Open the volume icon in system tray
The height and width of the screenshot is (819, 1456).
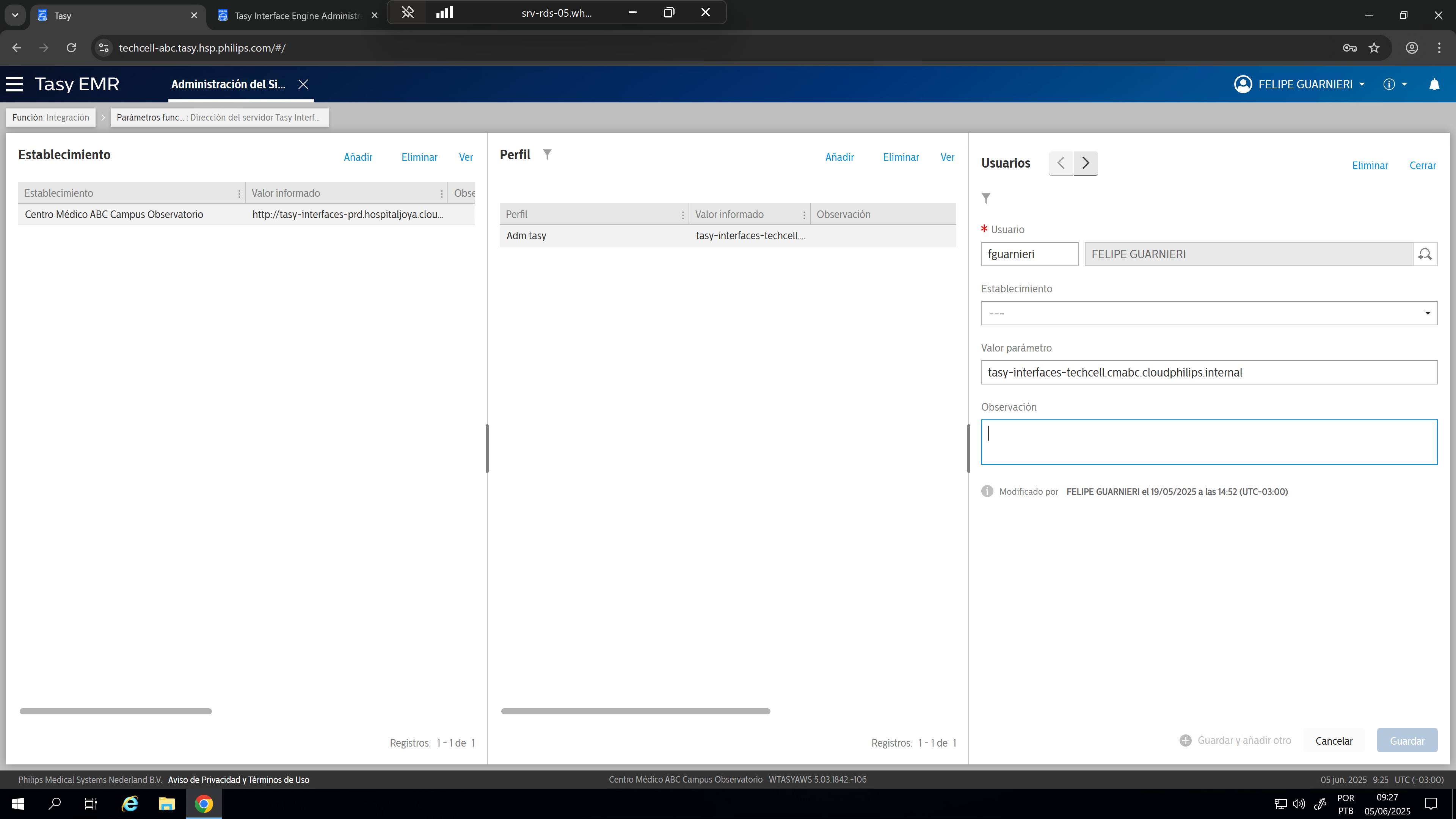(x=1299, y=804)
